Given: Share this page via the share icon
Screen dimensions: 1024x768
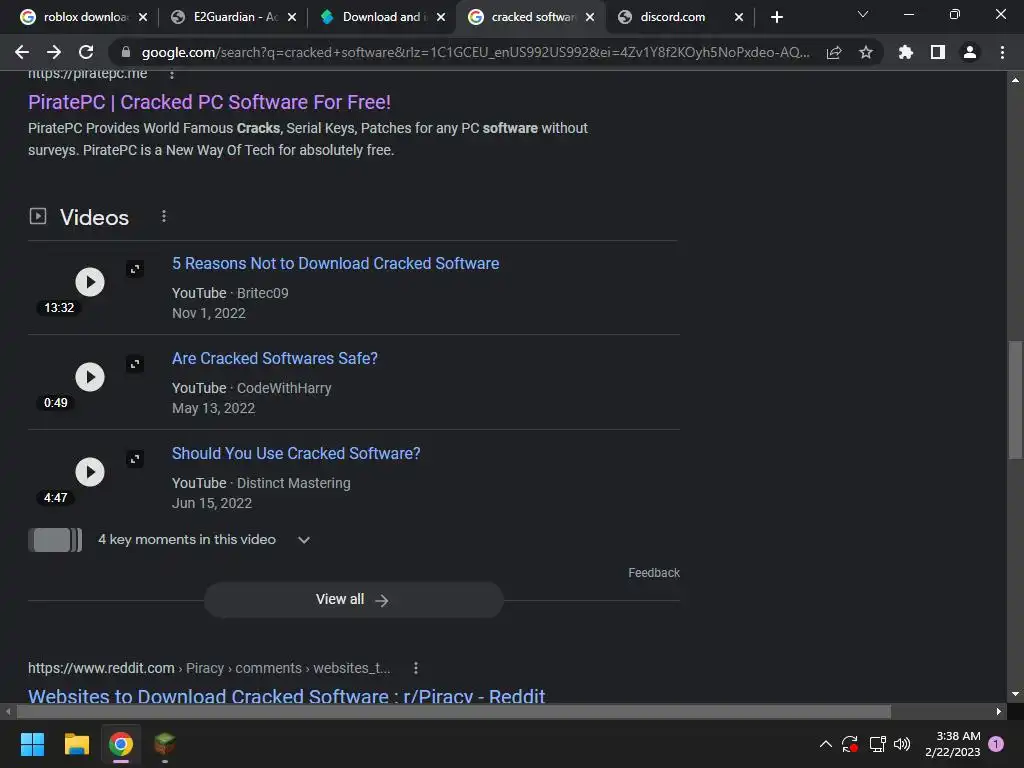Looking at the screenshot, I should coord(834,52).
